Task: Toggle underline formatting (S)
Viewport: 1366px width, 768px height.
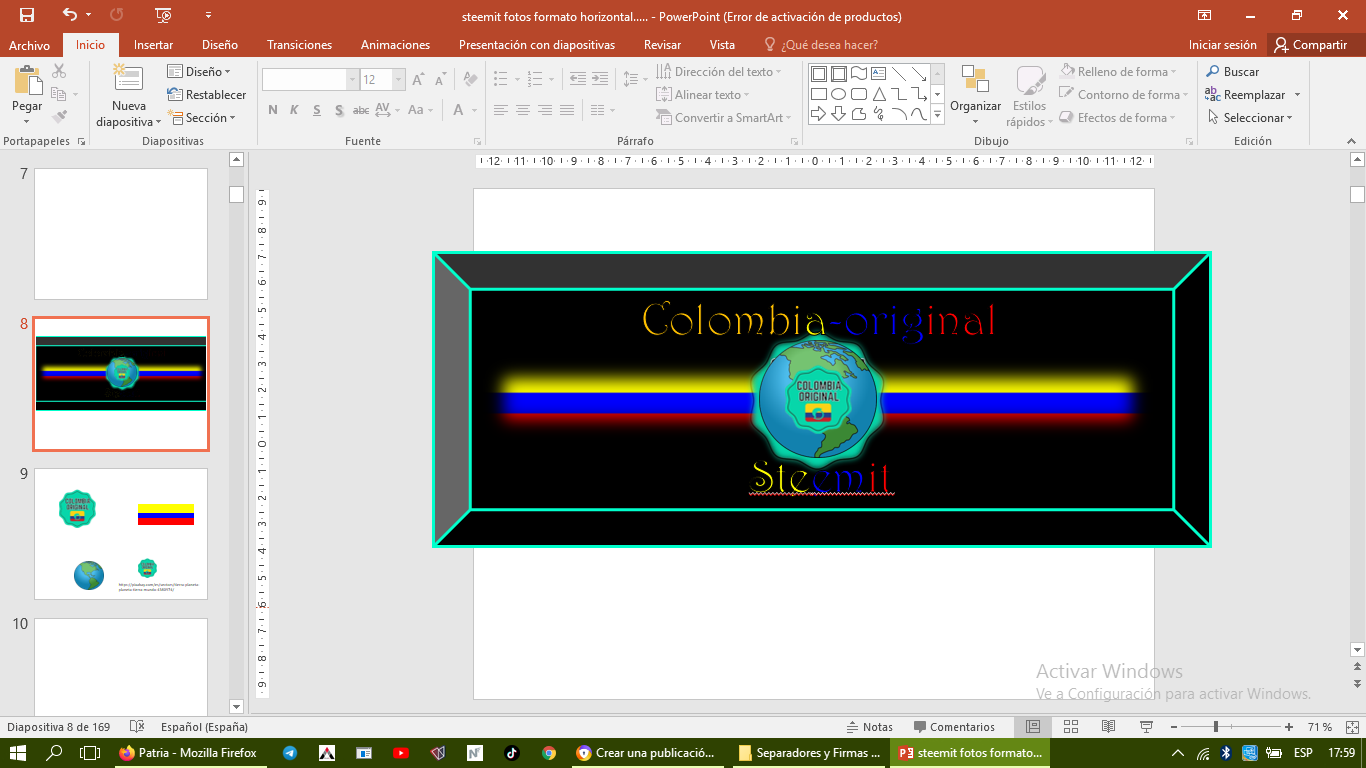Action: click(x=317, y=110)
